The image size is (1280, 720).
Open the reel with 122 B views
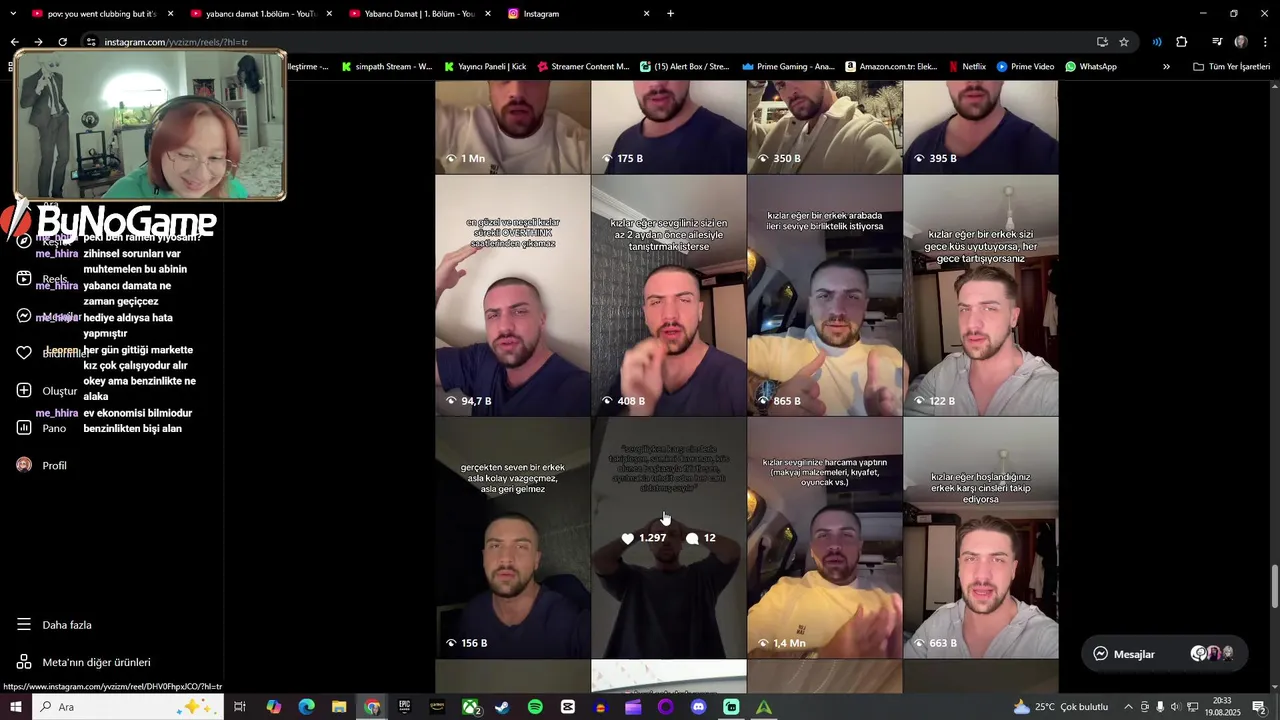coord(980,295)
